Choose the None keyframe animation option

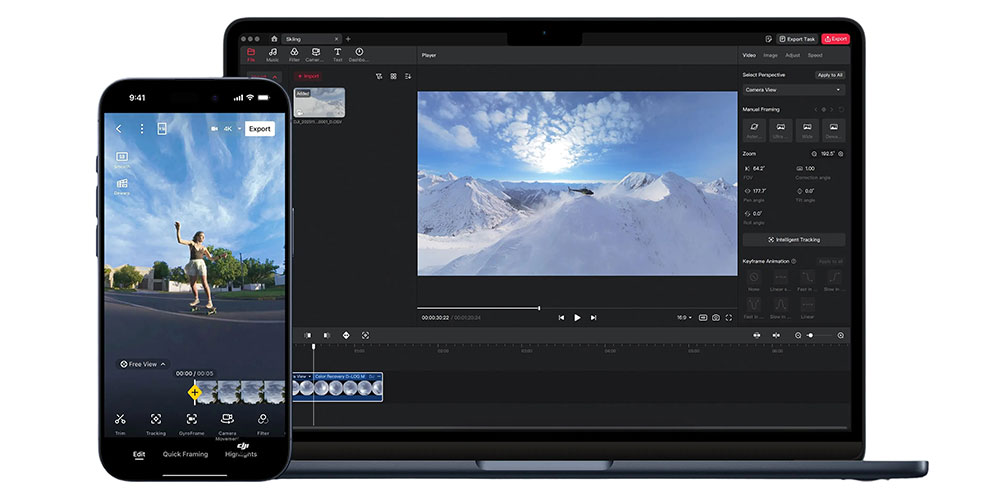pyautogui.click(x=754, y=279)
